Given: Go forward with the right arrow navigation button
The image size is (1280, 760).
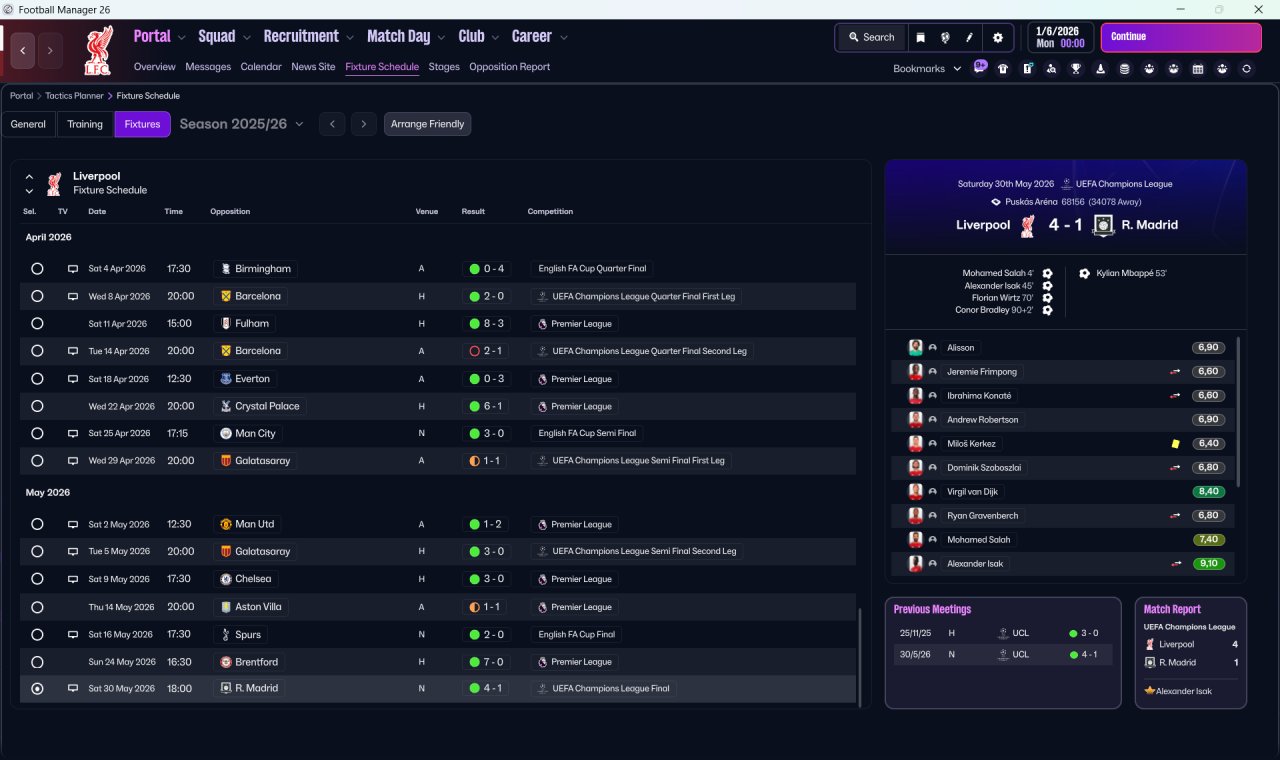Looking at the screenshot, I should [x=50, y=50].
